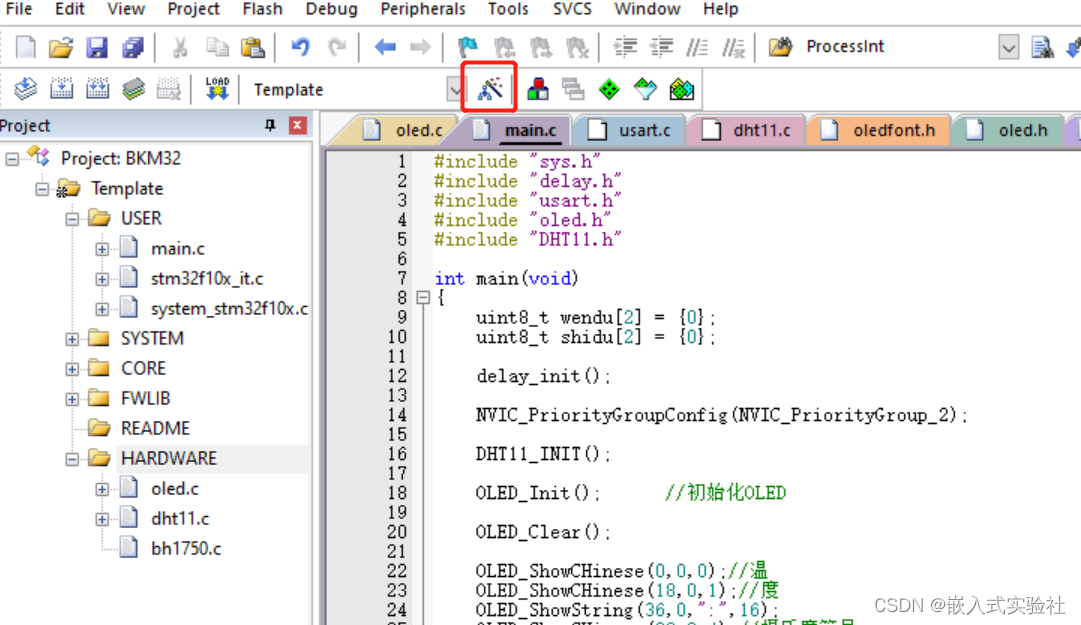Click the Batch Build icon
The width and height of the screenshot is (1081, 625).
point(133,89)
